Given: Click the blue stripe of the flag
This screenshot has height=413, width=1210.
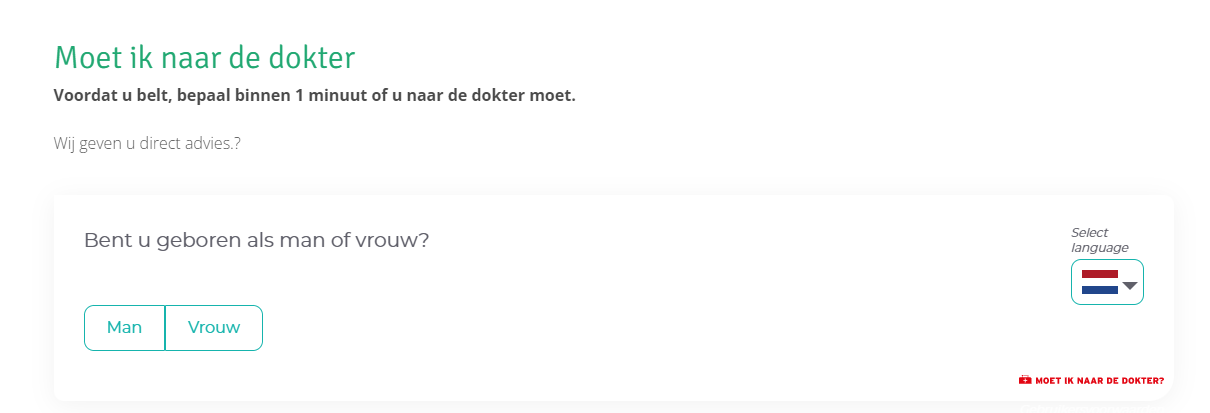Looking at the screenshot, I should pos(1100,290).
